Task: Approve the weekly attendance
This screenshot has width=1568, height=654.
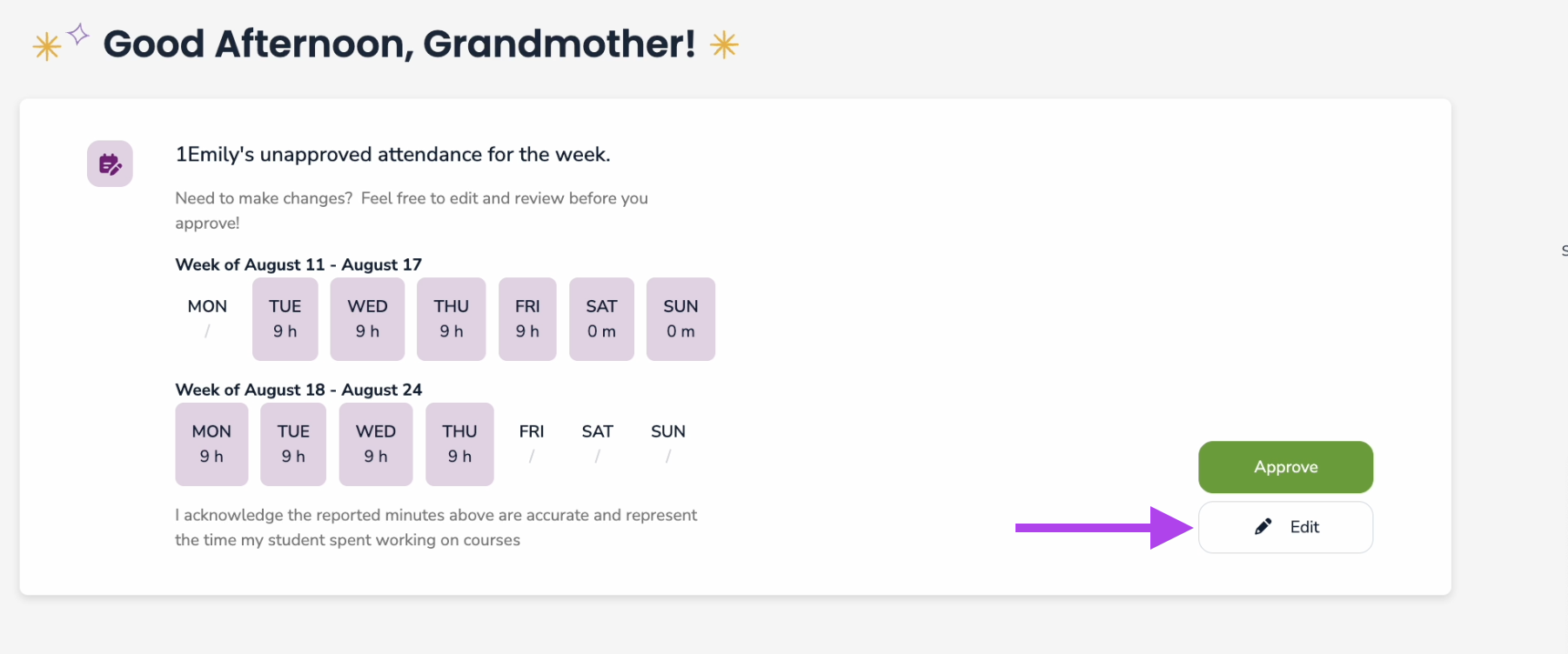Action: coord(1285,467)
